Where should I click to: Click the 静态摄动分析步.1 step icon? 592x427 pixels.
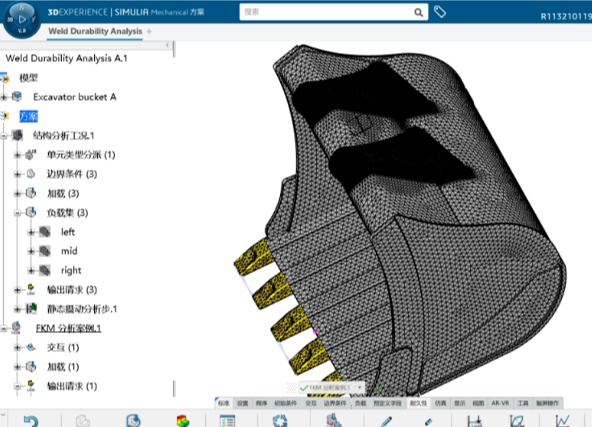pos(31,308)
